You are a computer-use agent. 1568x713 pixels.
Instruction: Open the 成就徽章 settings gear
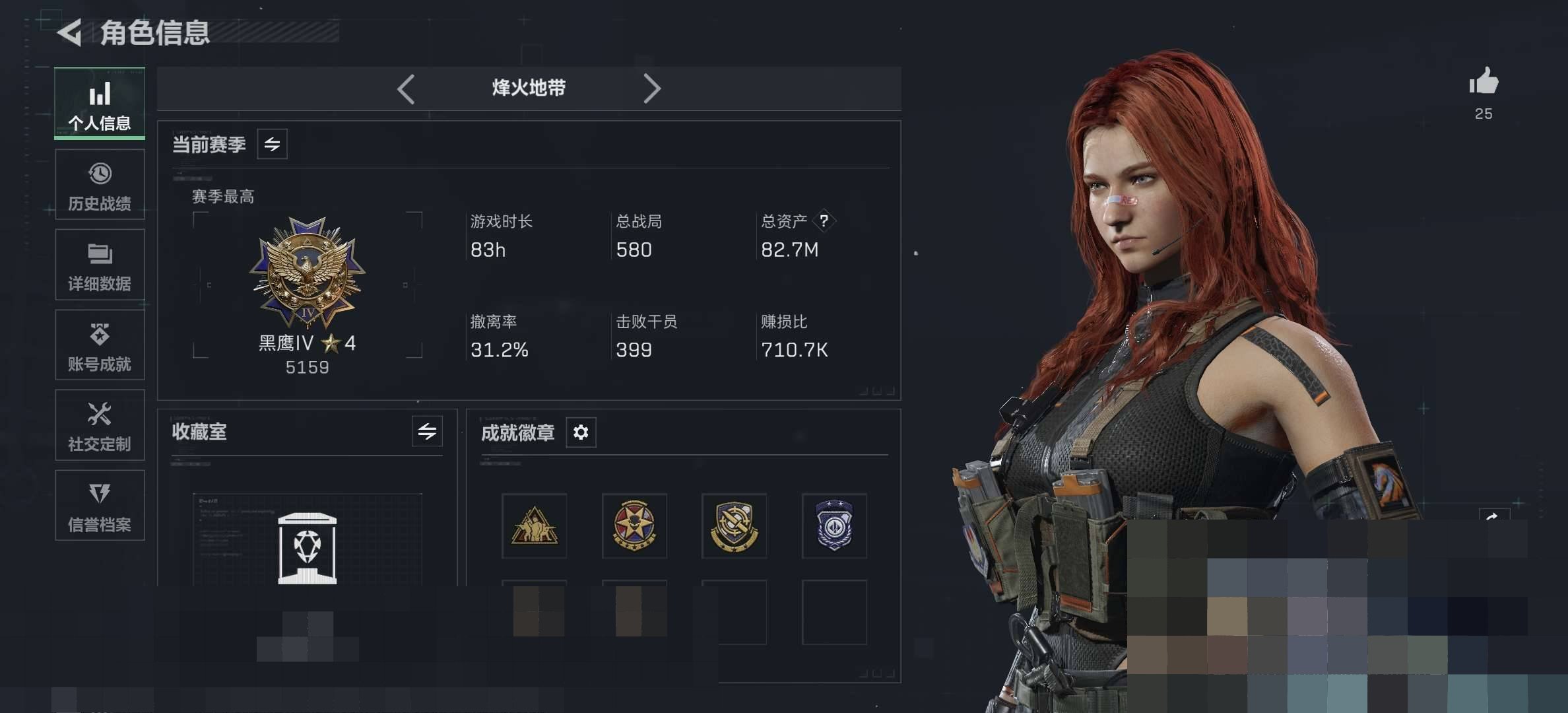pos(581,432)
